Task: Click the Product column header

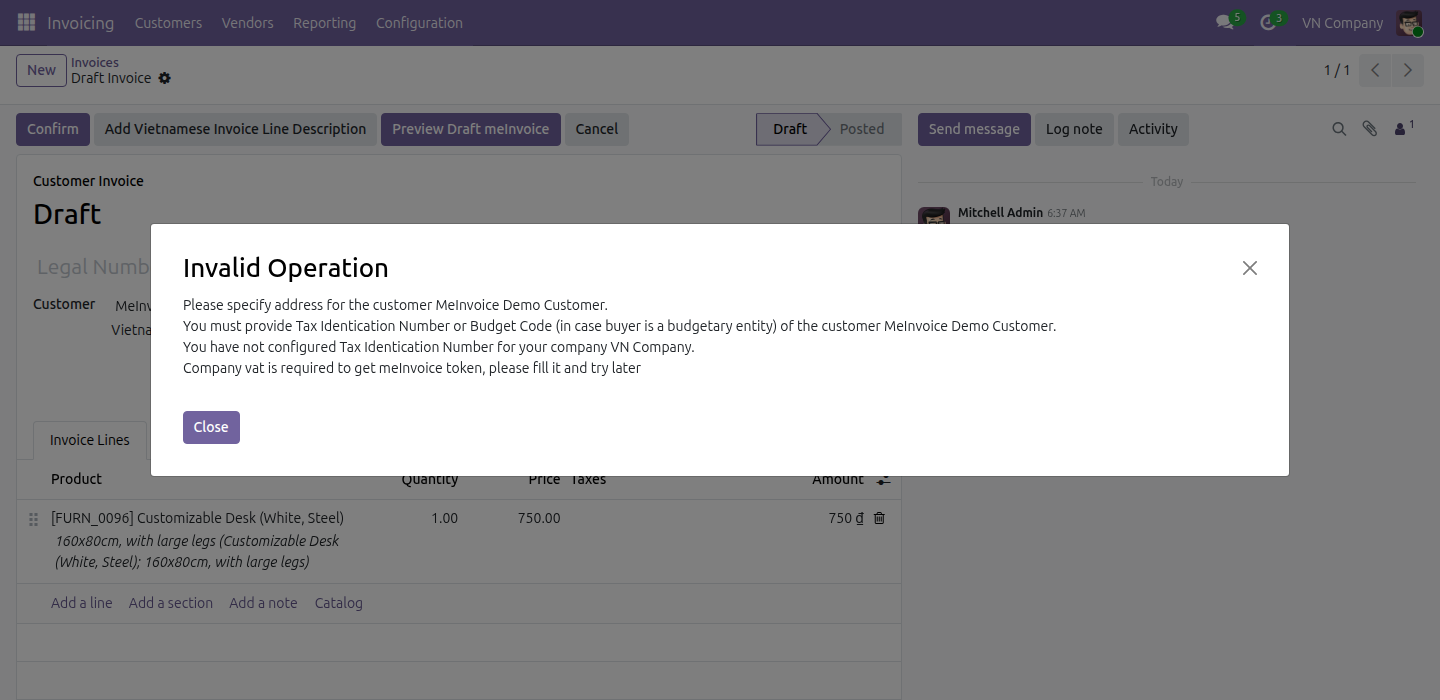Action: pyautogui.click(x=76, y=479)
